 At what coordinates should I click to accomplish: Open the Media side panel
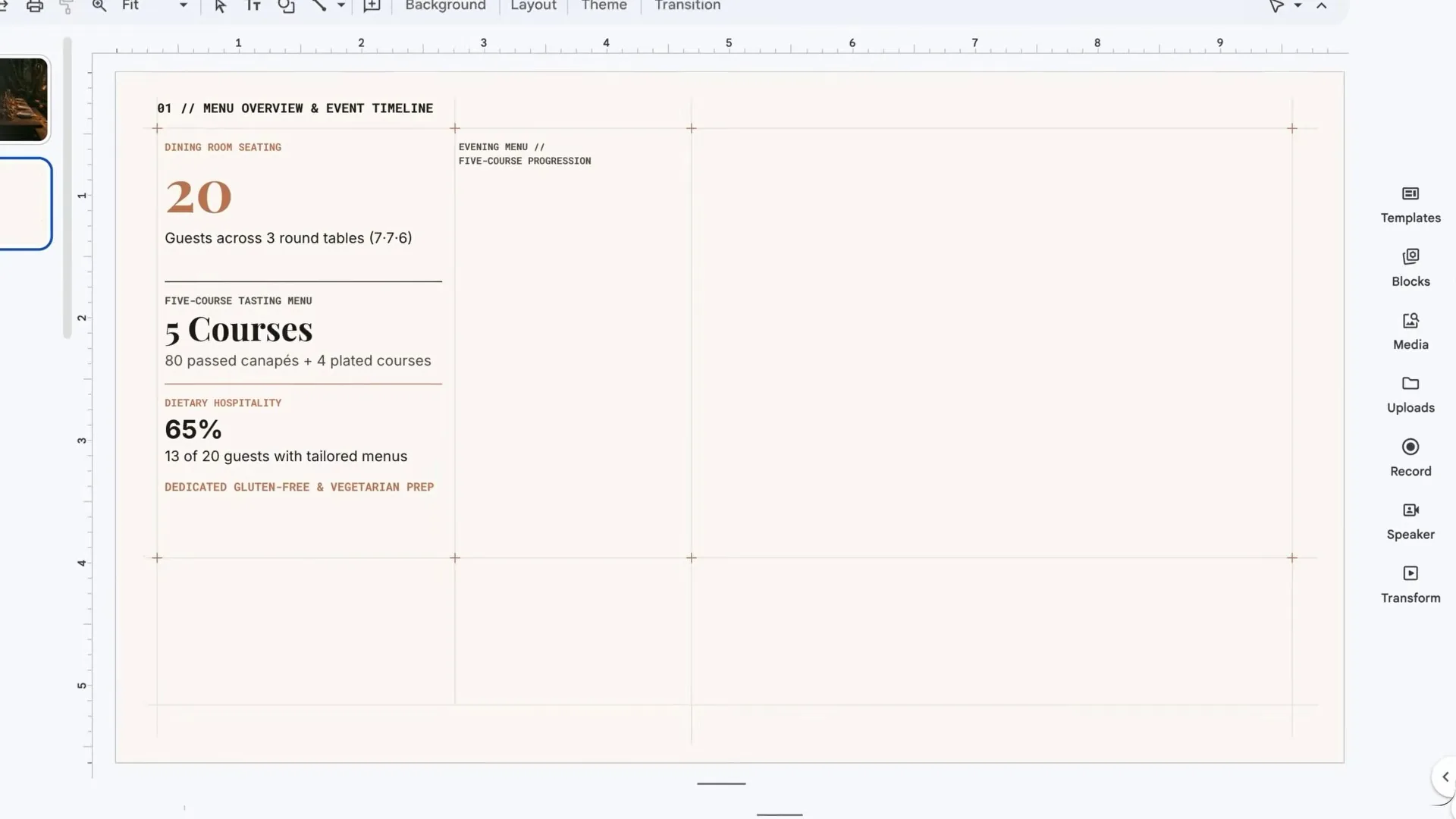pyautogui.click(x=1410, y=332)
